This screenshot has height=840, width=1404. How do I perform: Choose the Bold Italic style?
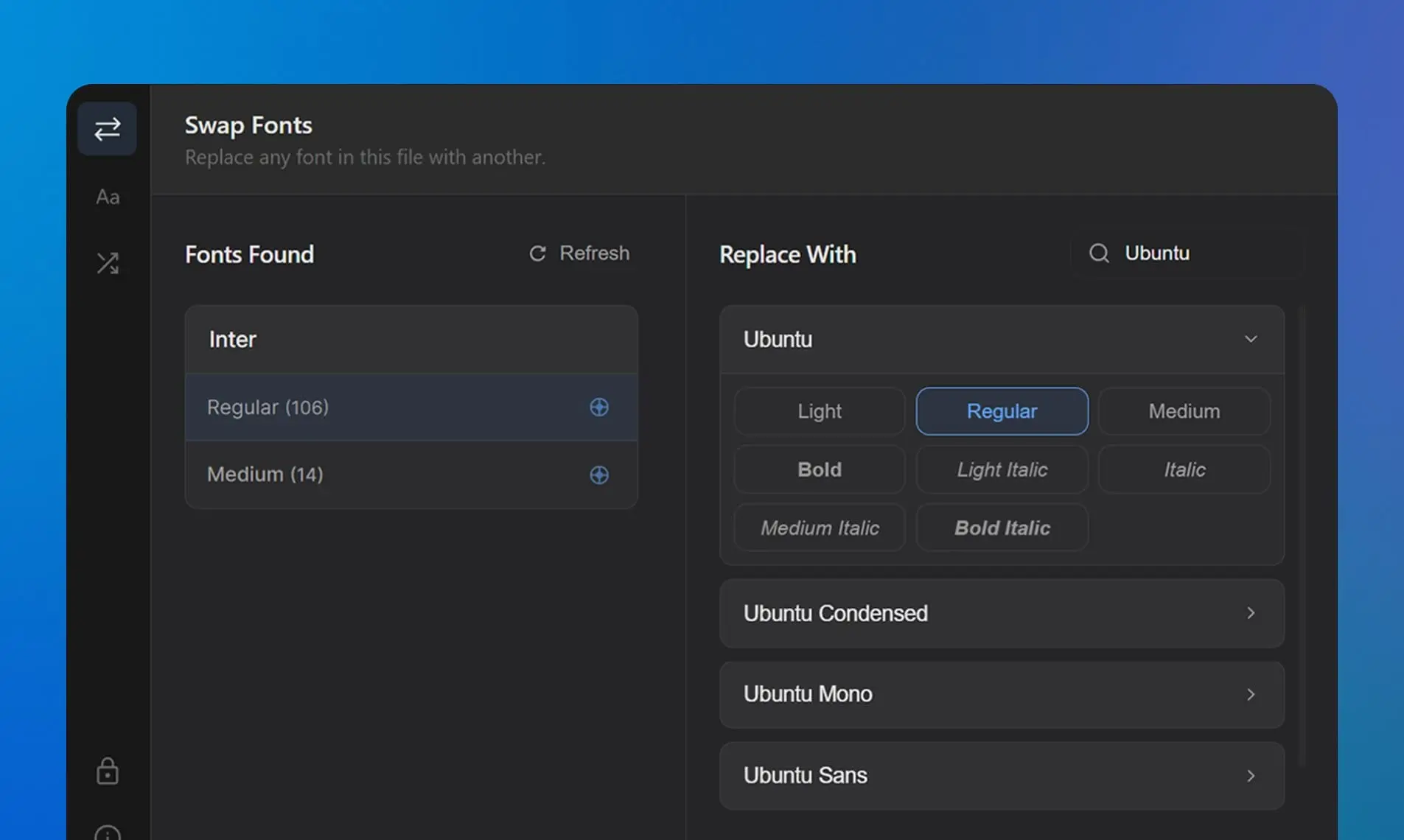(x=1002, y=528)
